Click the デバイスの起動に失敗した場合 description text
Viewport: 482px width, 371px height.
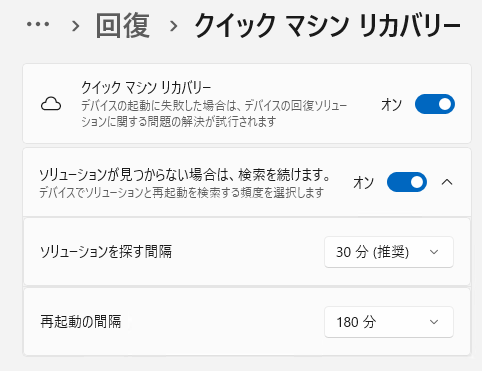(214, 113)
